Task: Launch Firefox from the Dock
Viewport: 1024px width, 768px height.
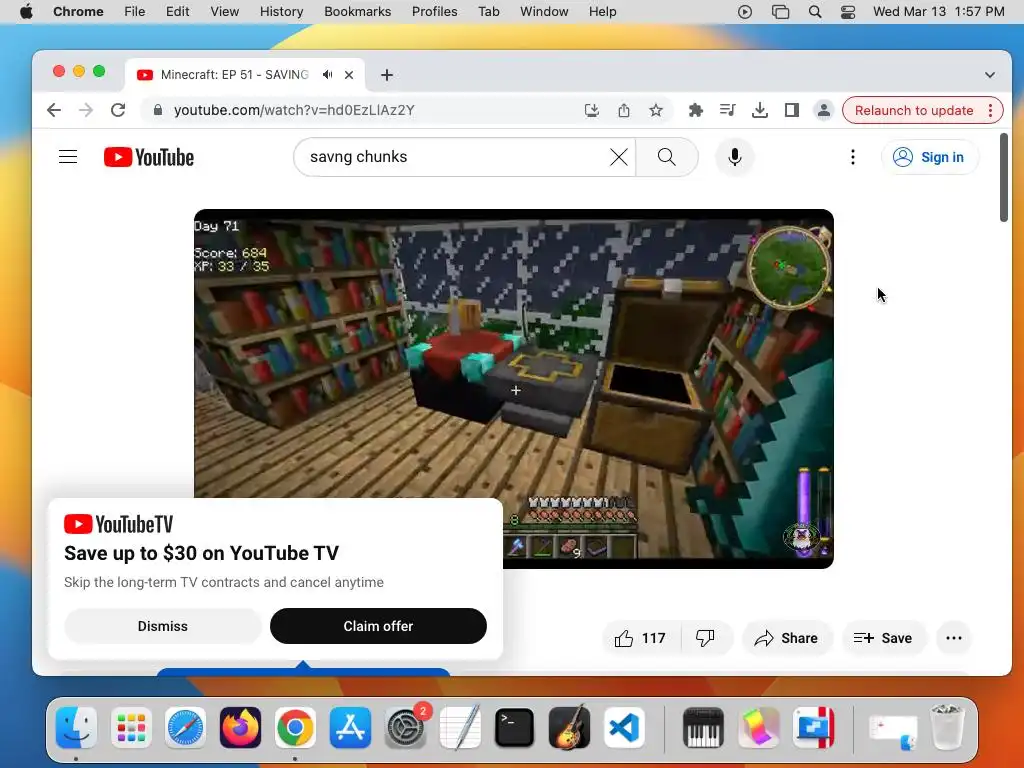Action: (x=240, y=727)
